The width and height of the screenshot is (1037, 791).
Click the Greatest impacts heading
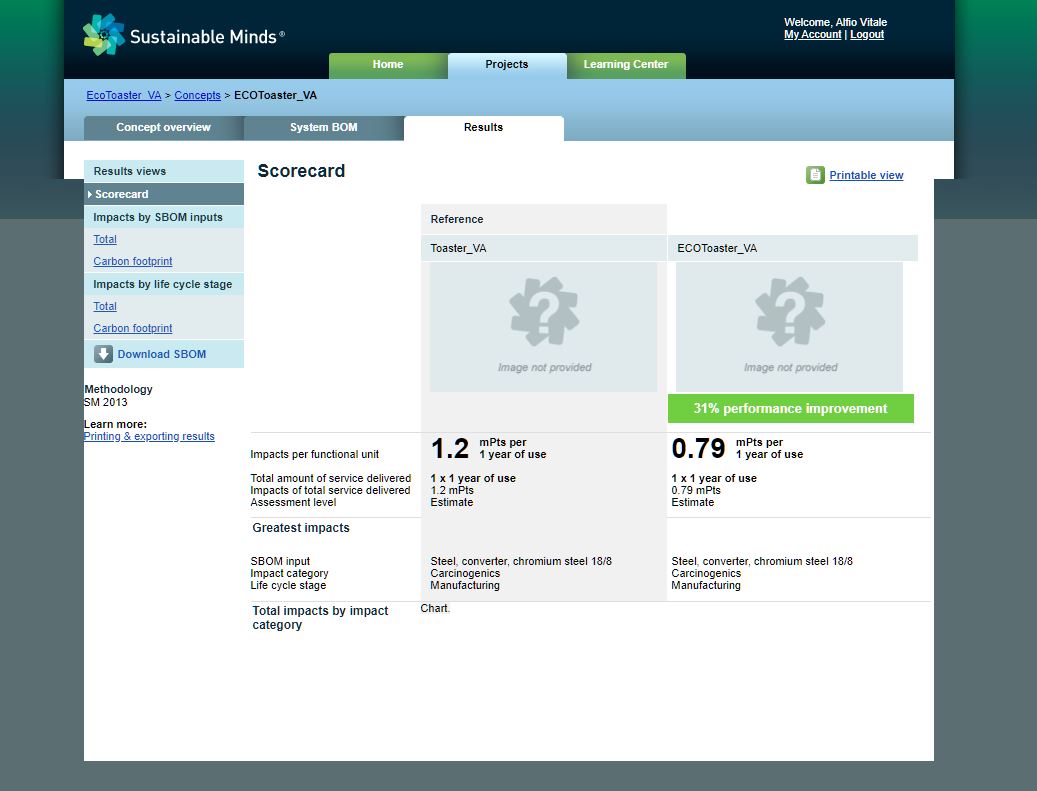[x=301, y=528]
